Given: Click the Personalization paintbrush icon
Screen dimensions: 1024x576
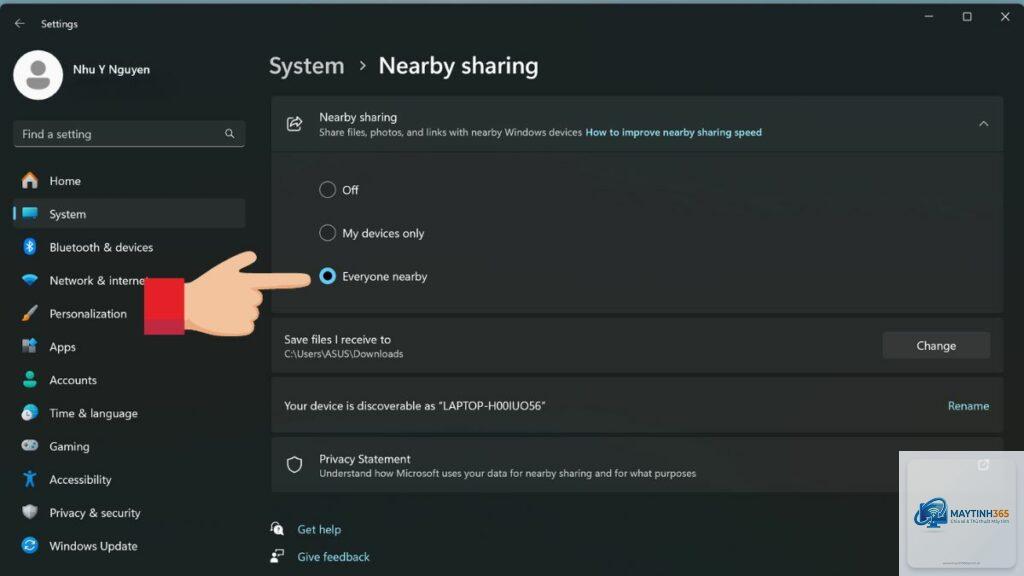Looking at the screenshot, I should pyautogui.click(x=30, y=313).
